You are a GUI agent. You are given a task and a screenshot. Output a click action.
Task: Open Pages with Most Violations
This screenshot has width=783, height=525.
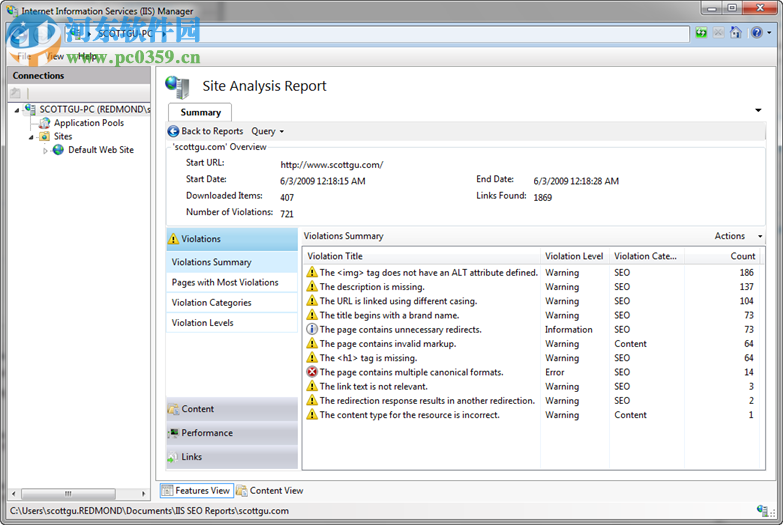pyautogui.click(x=232, y=282)
